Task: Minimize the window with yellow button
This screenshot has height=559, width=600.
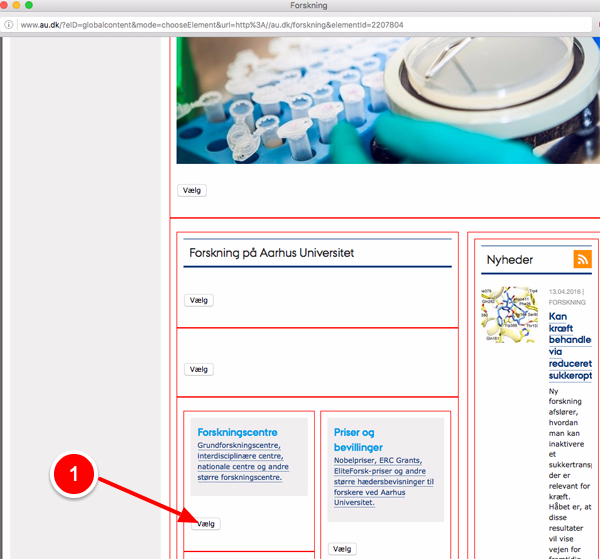Action: click(x=29, y=6)
